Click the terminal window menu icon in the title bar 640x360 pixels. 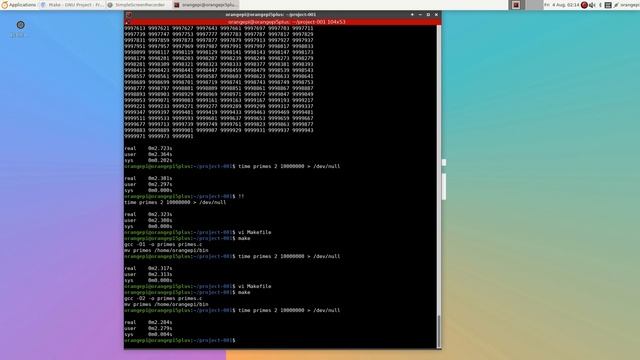129,15
